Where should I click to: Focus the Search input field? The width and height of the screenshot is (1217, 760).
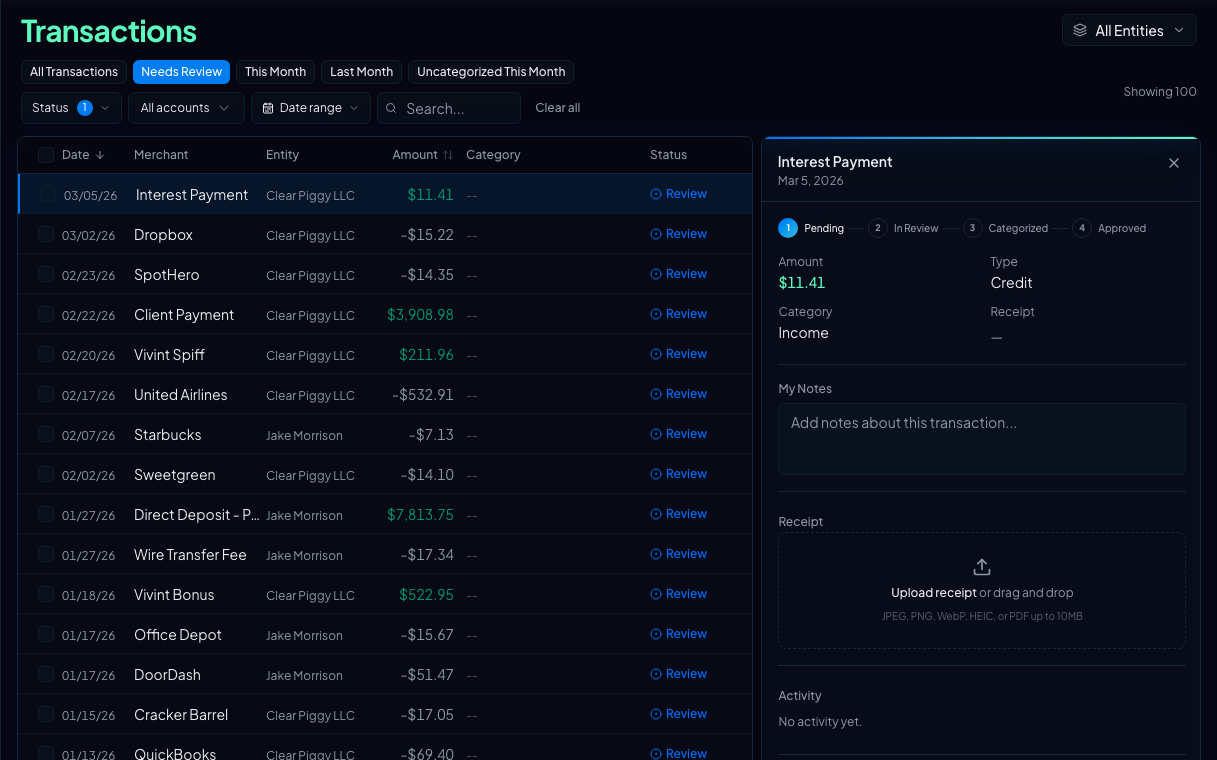449,108
